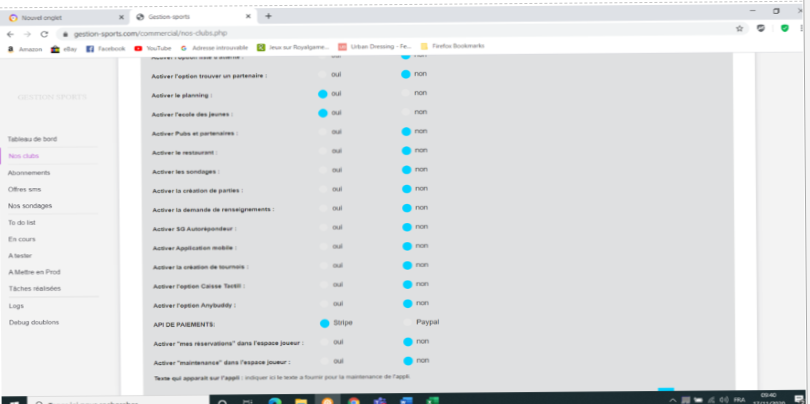This screenshot has height=404, width=810.
Task: Star this page with bookmark icon
Action: [739, 29]
